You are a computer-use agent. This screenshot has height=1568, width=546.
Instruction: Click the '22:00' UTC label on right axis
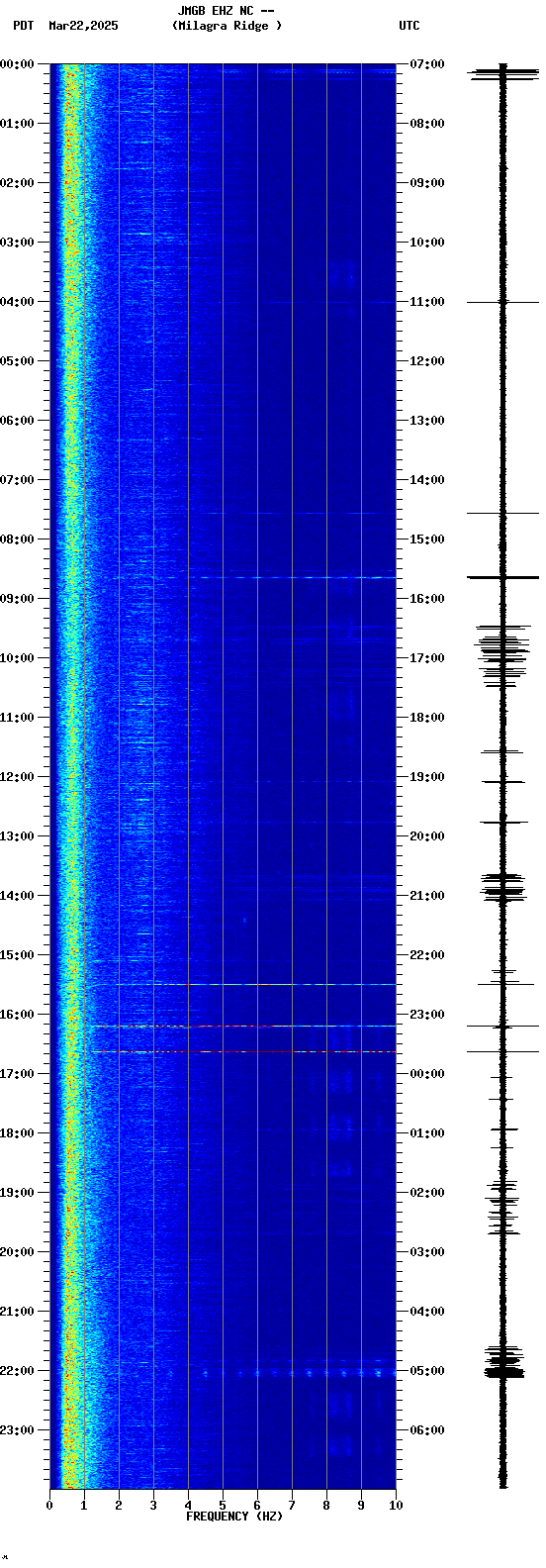pos(426,955)
